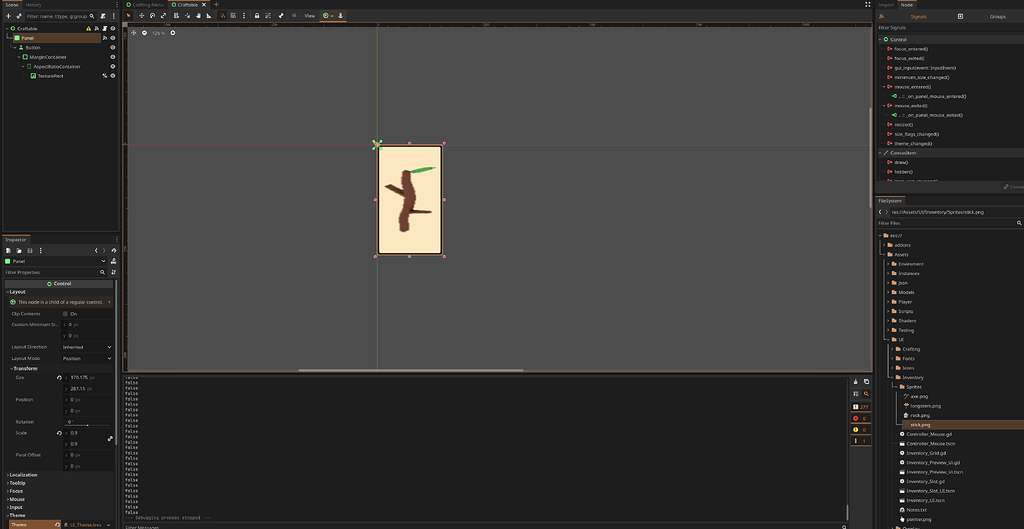Open the View menu button

[309, 16]
